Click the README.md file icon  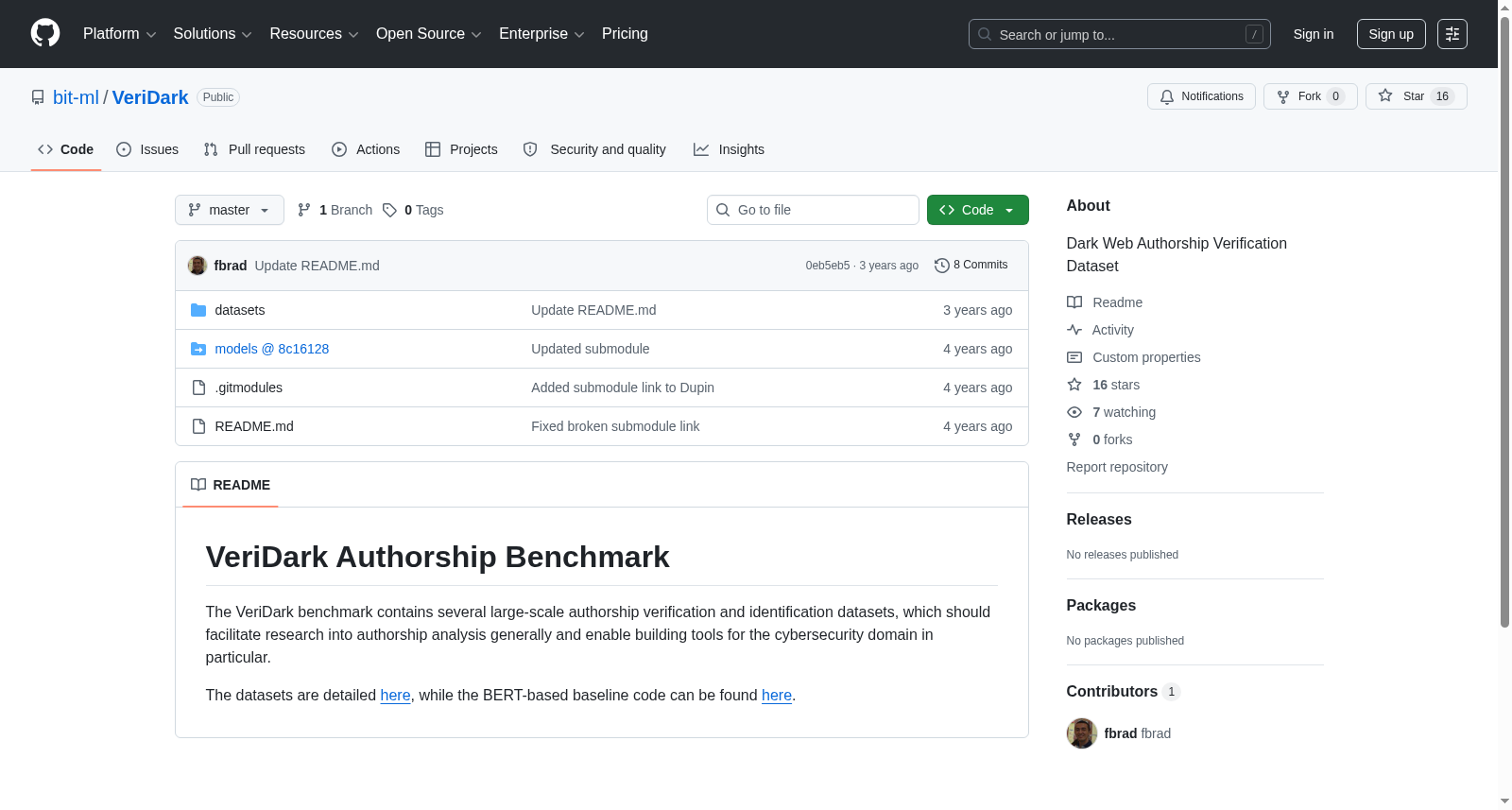(198, 426)
